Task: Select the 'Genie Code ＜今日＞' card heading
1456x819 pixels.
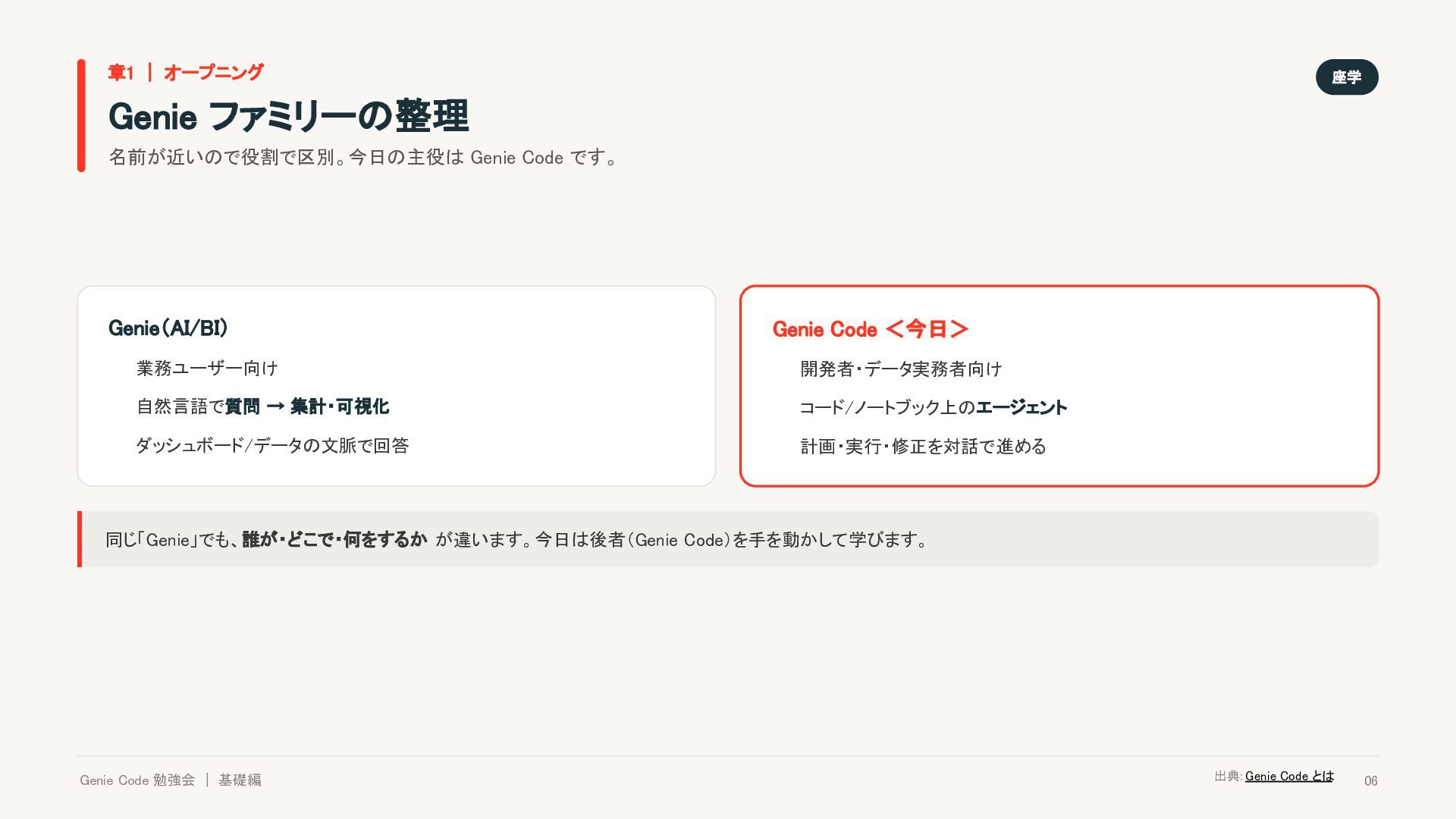Action: (x=871, y=329)
